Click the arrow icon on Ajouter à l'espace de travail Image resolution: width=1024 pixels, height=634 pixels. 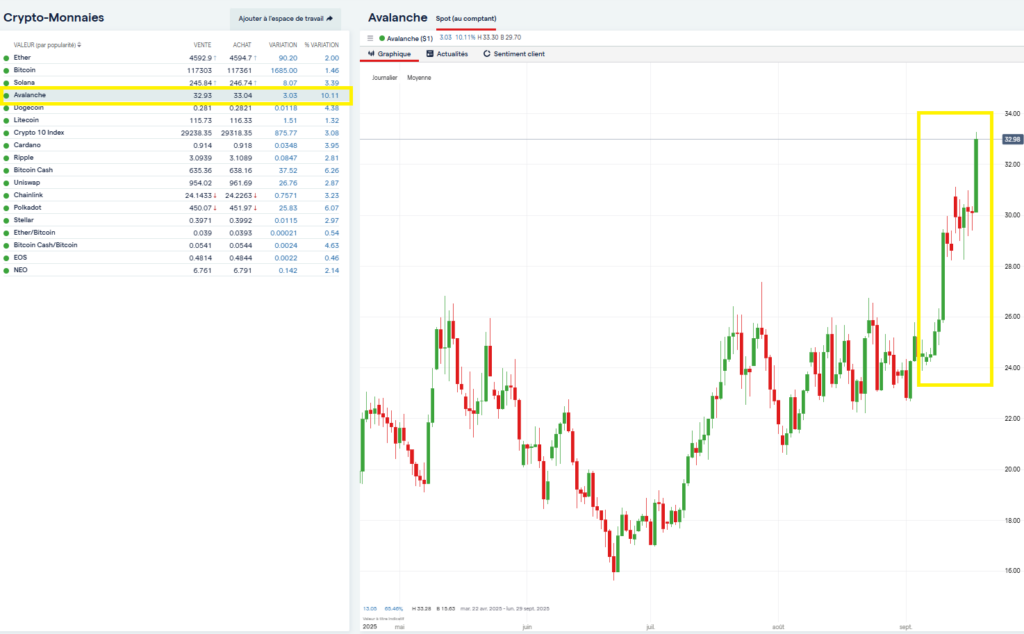[330, 18]
